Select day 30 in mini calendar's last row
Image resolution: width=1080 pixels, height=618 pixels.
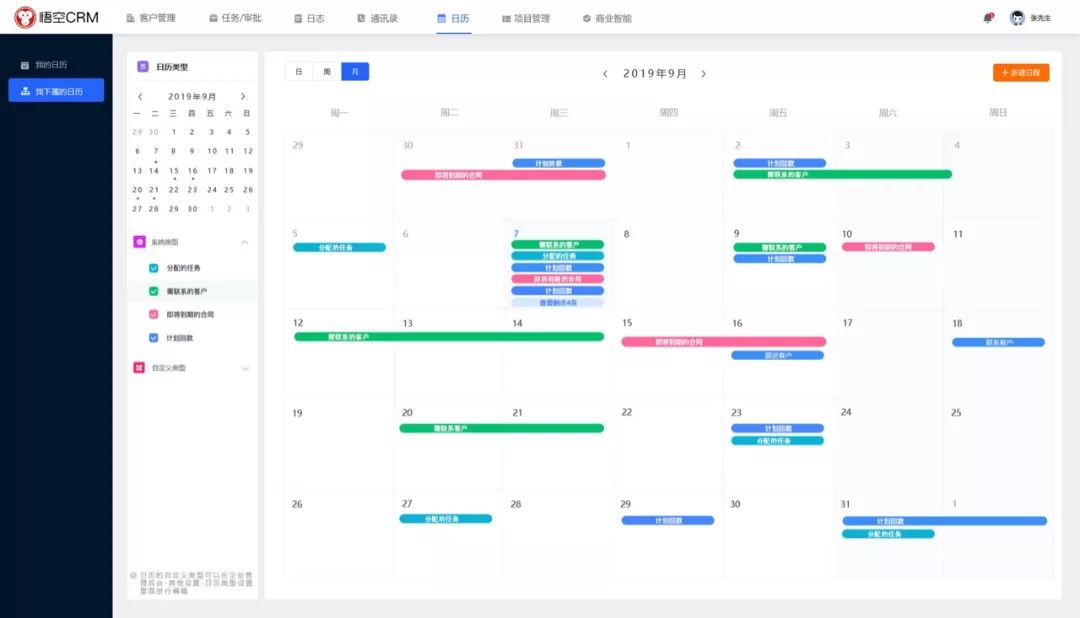point(193,209)
